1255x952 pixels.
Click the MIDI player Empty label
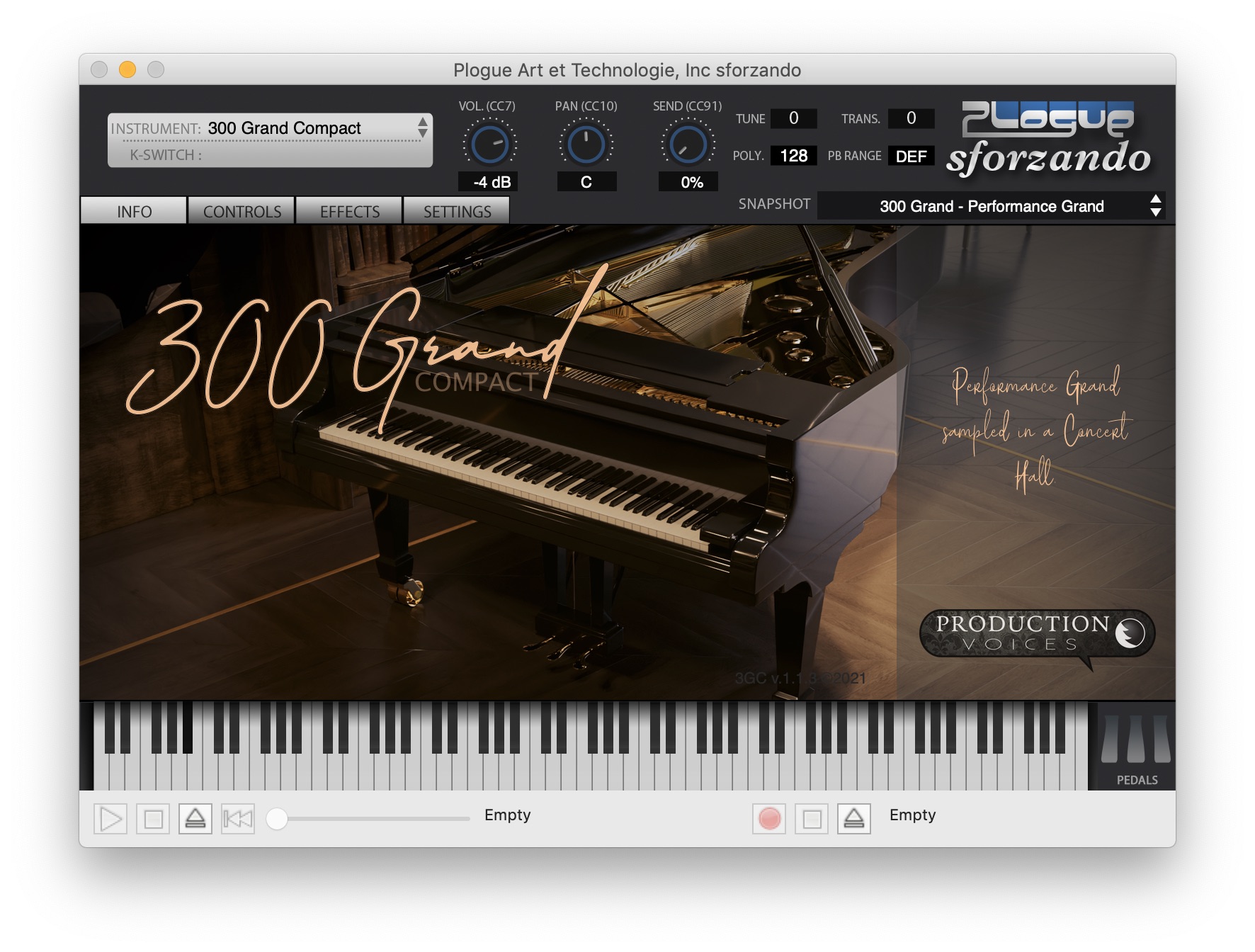point(507,815)
